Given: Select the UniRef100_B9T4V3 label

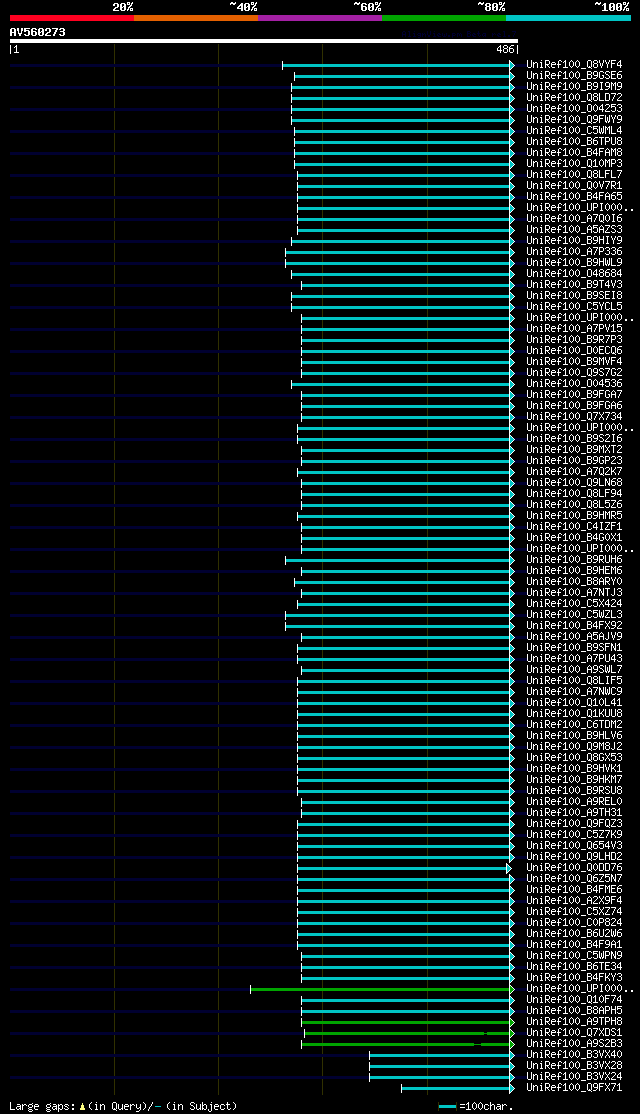Looking at the screenshot, I should [575, 285].
